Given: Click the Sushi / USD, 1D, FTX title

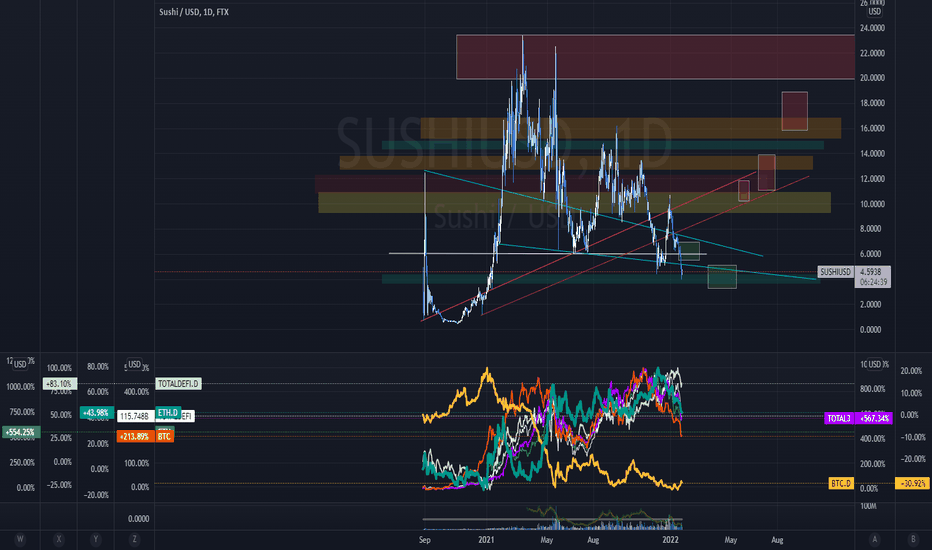Looking at the screenshot, I should (x=194, y=12).
